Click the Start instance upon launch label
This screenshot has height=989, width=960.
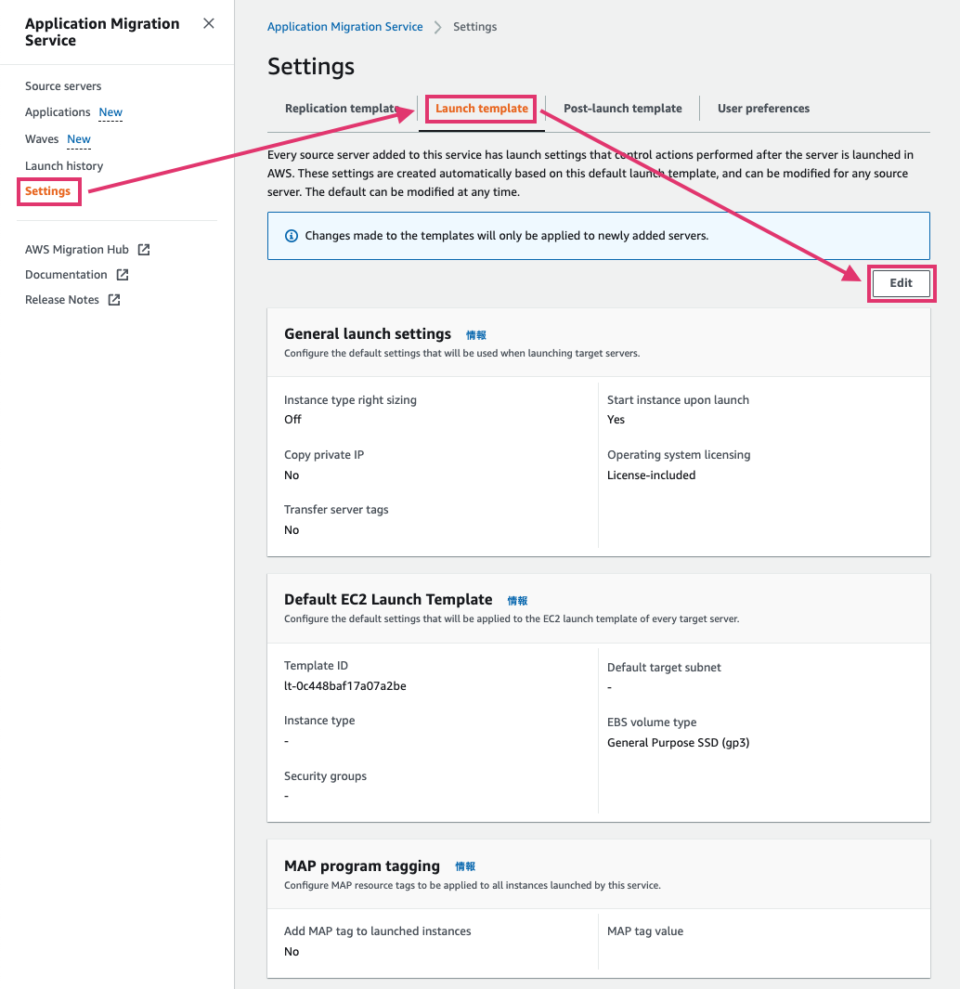point(678,400)
